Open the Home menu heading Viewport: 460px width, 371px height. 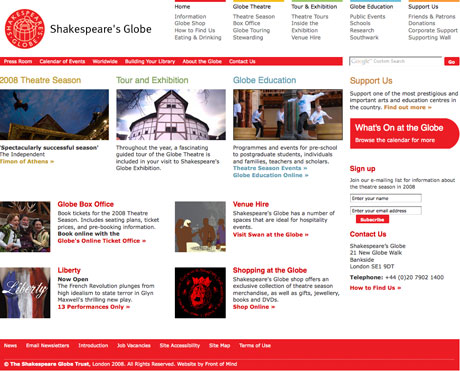pos(182,7)
